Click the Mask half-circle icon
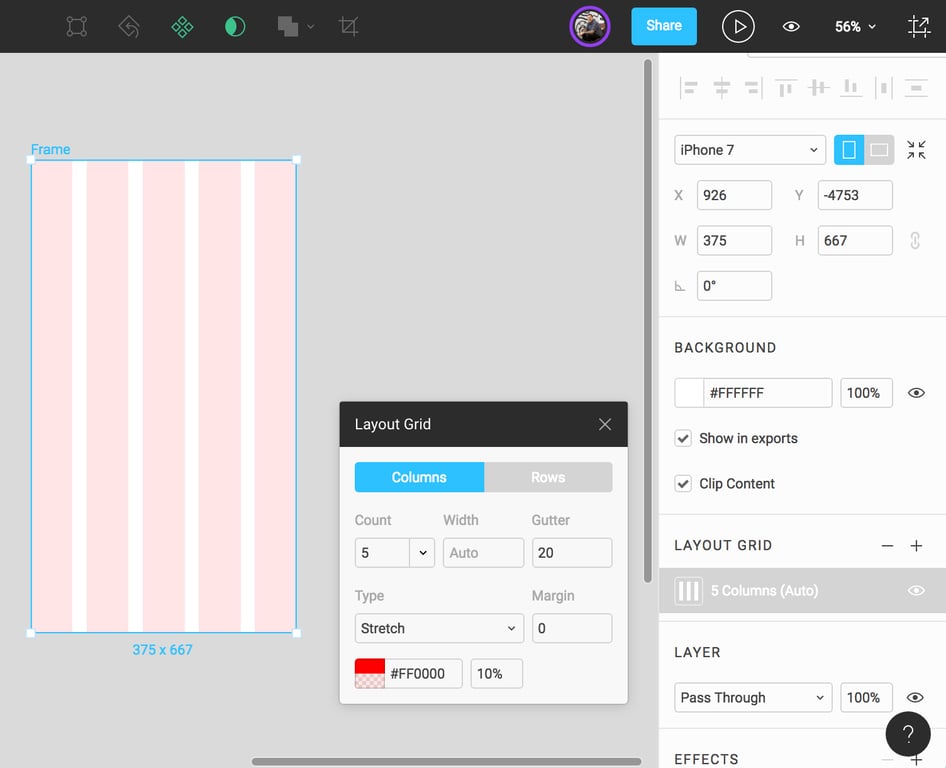 click(235, 27)
